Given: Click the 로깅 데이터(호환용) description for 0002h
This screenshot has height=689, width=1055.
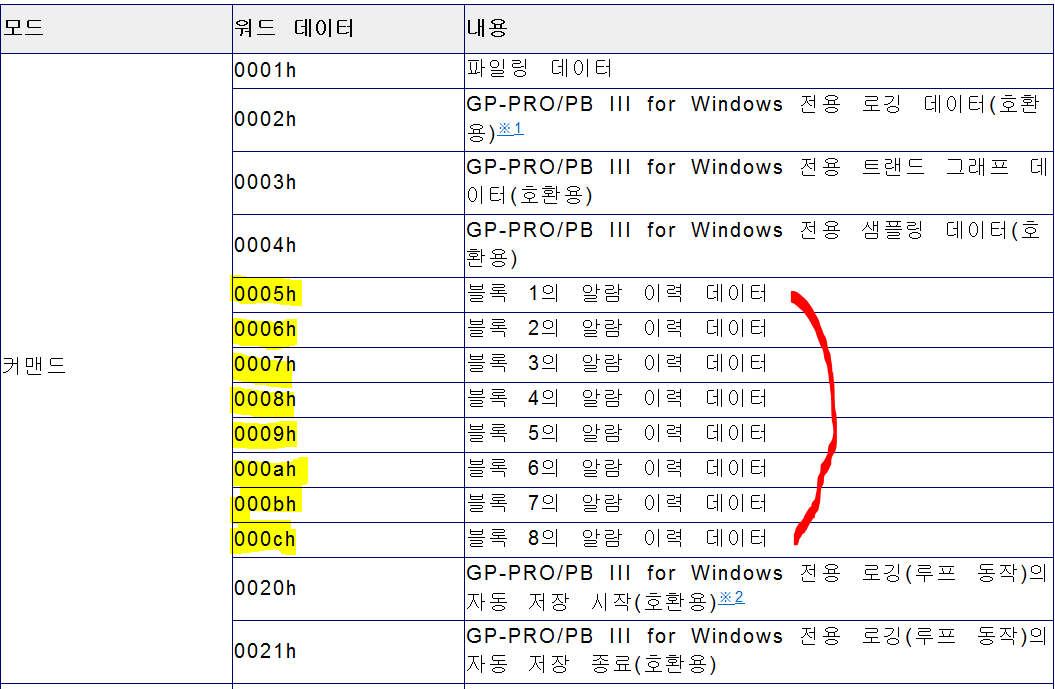Looking at the screenshot, I should pos(754,118).
